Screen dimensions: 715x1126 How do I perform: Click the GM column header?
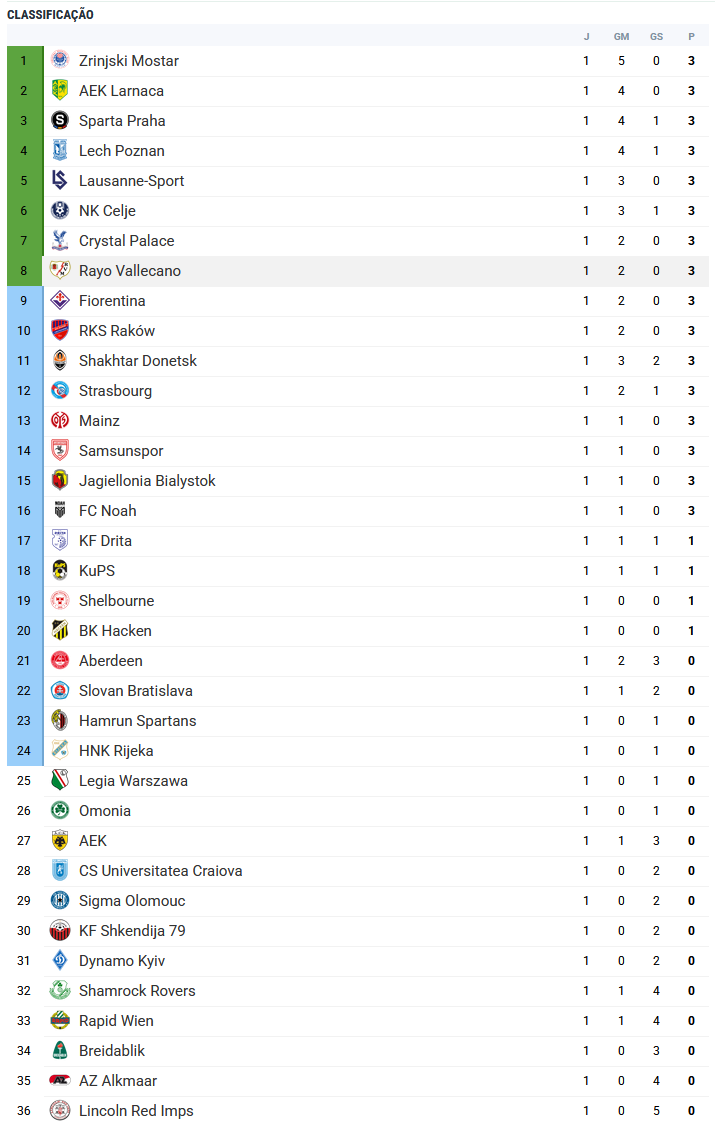621,37
